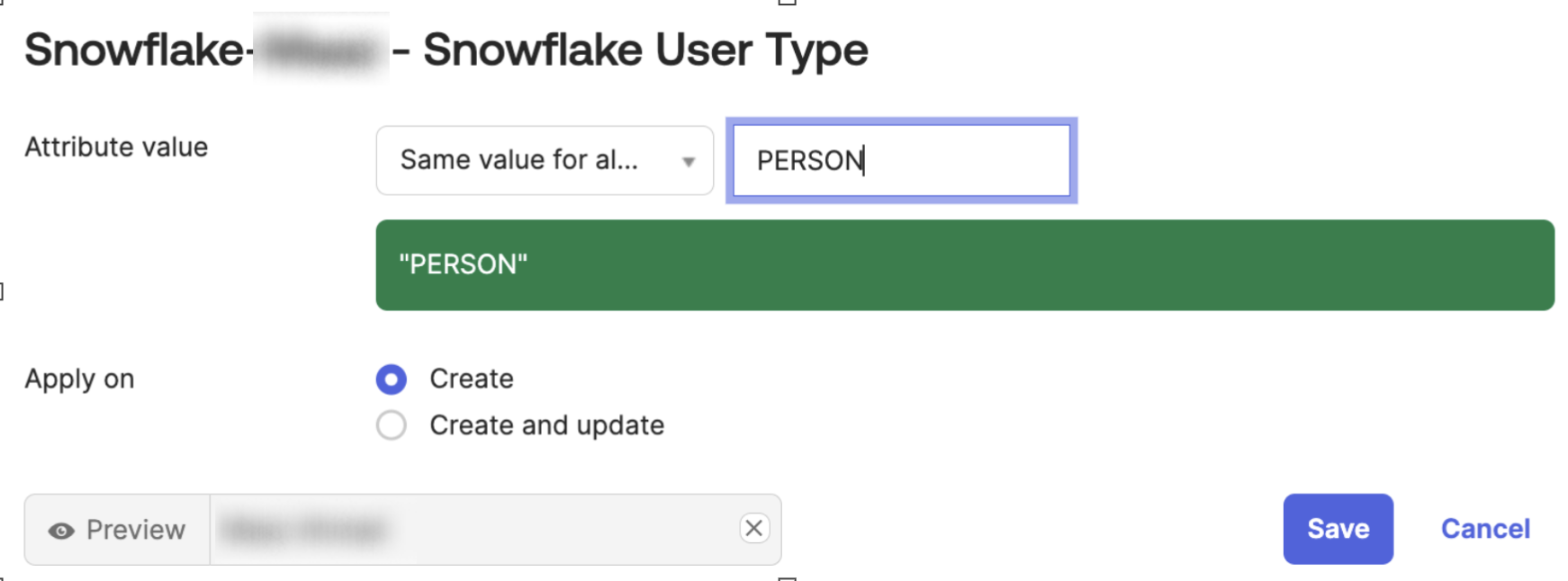Click the Cancel link
Viewport: 1568px width, 581px height.
pos(1485,529)
